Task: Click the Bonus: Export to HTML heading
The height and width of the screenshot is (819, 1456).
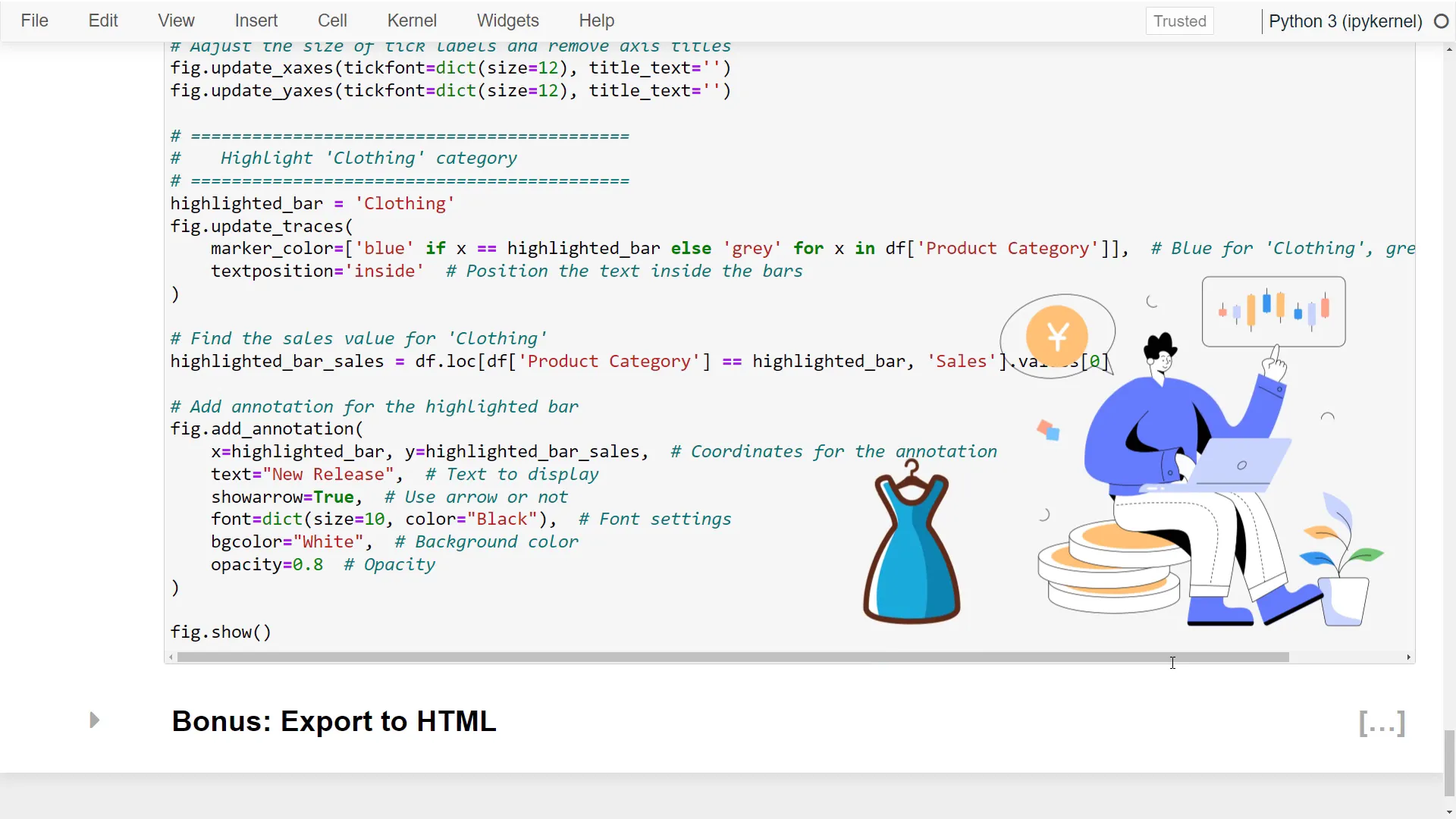Action: [334, 721]
